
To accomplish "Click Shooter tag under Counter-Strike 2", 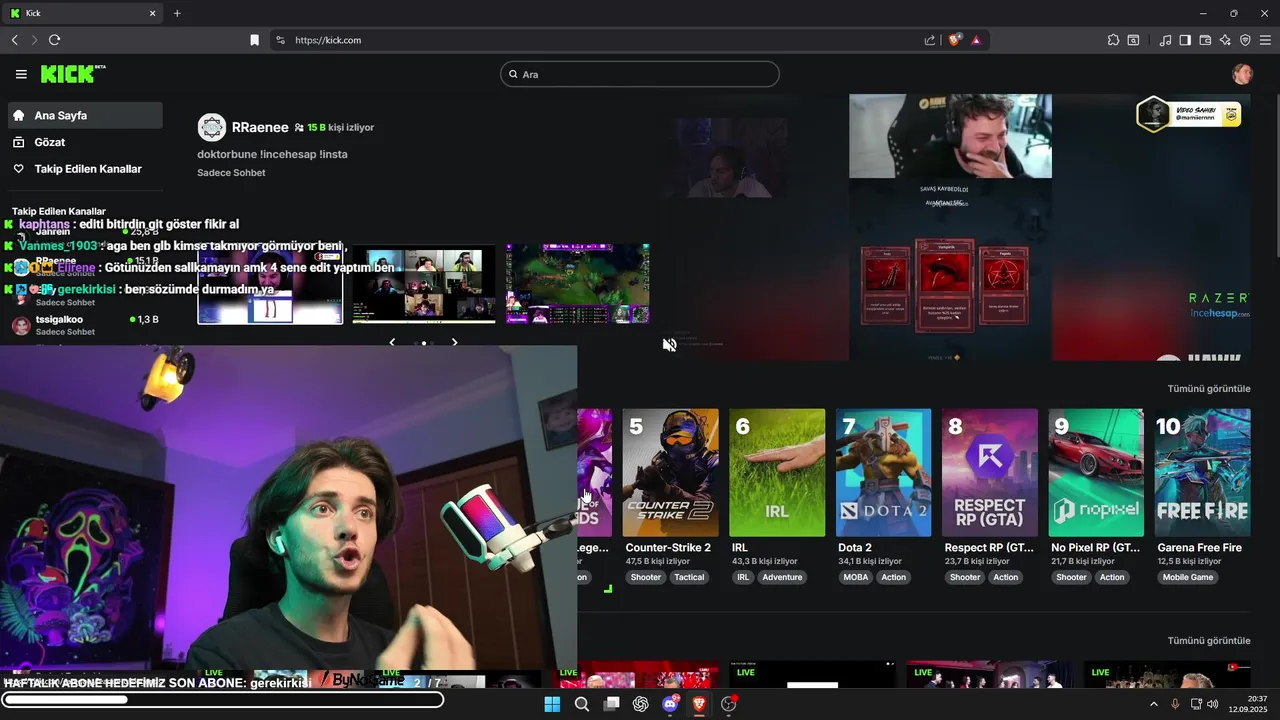I will click(x=646, y=577).
